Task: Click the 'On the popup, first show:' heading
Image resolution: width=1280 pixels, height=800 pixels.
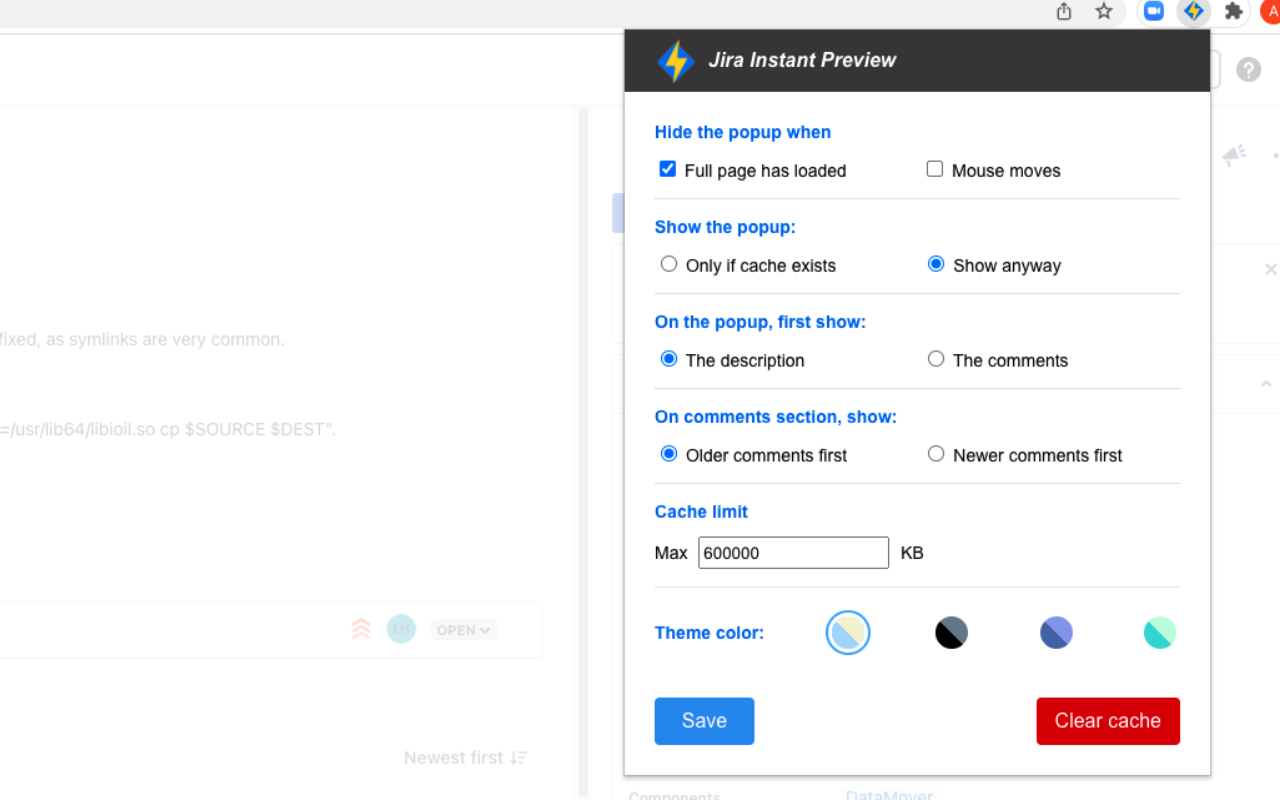Action: [760, 322]
